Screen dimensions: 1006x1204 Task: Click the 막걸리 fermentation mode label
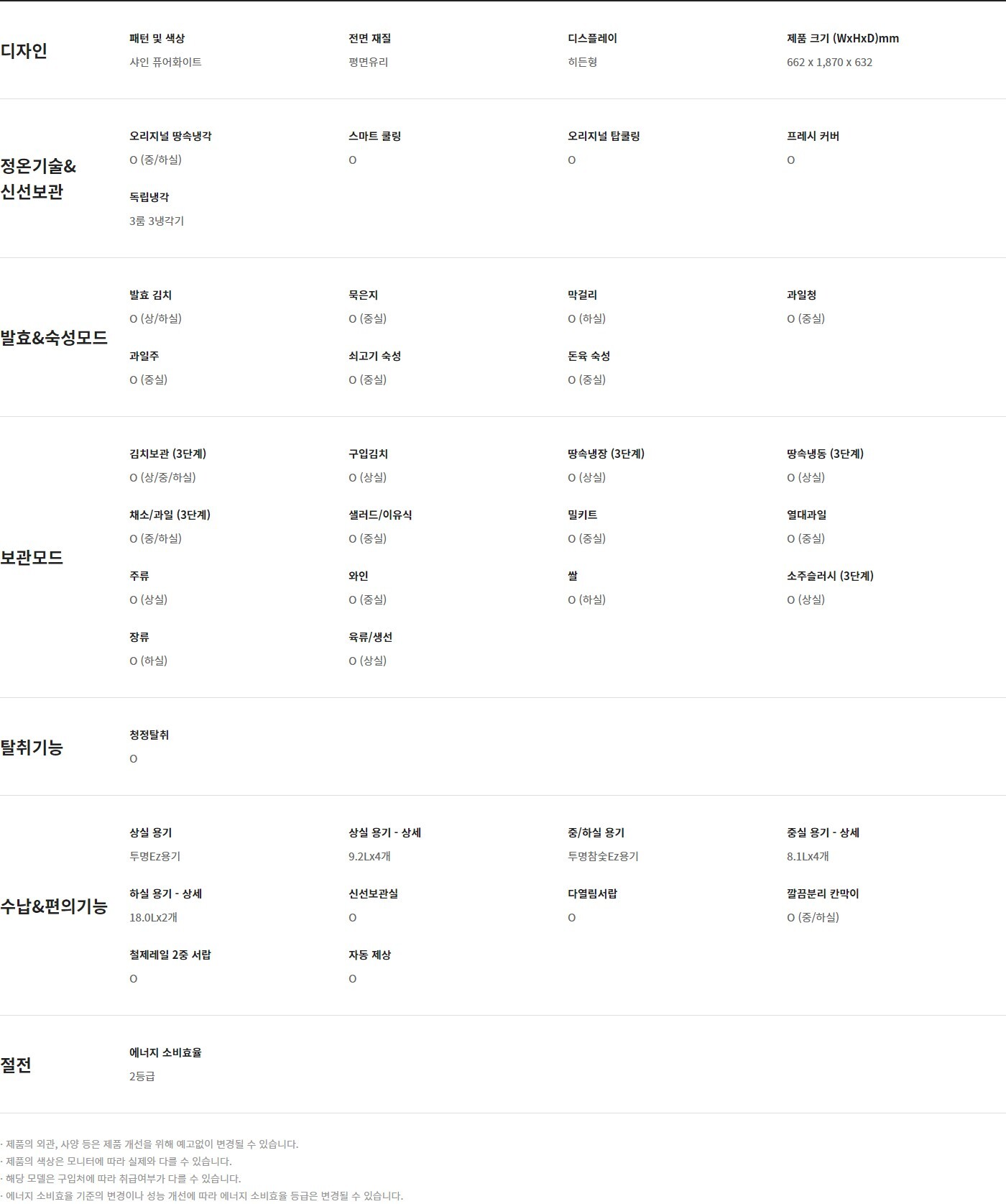pos(582,295)
